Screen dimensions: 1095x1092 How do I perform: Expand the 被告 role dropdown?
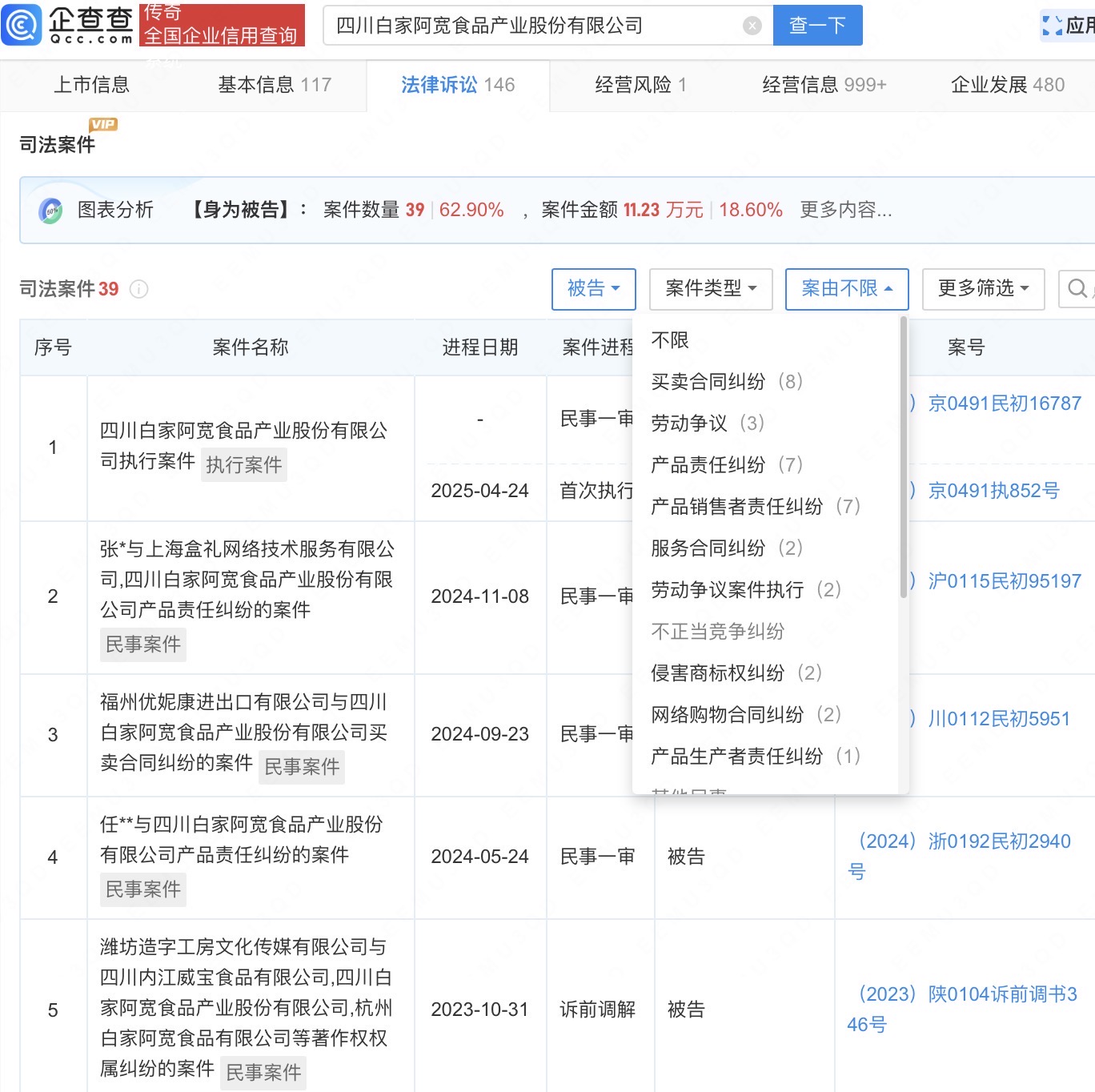[x=593, y=288]
